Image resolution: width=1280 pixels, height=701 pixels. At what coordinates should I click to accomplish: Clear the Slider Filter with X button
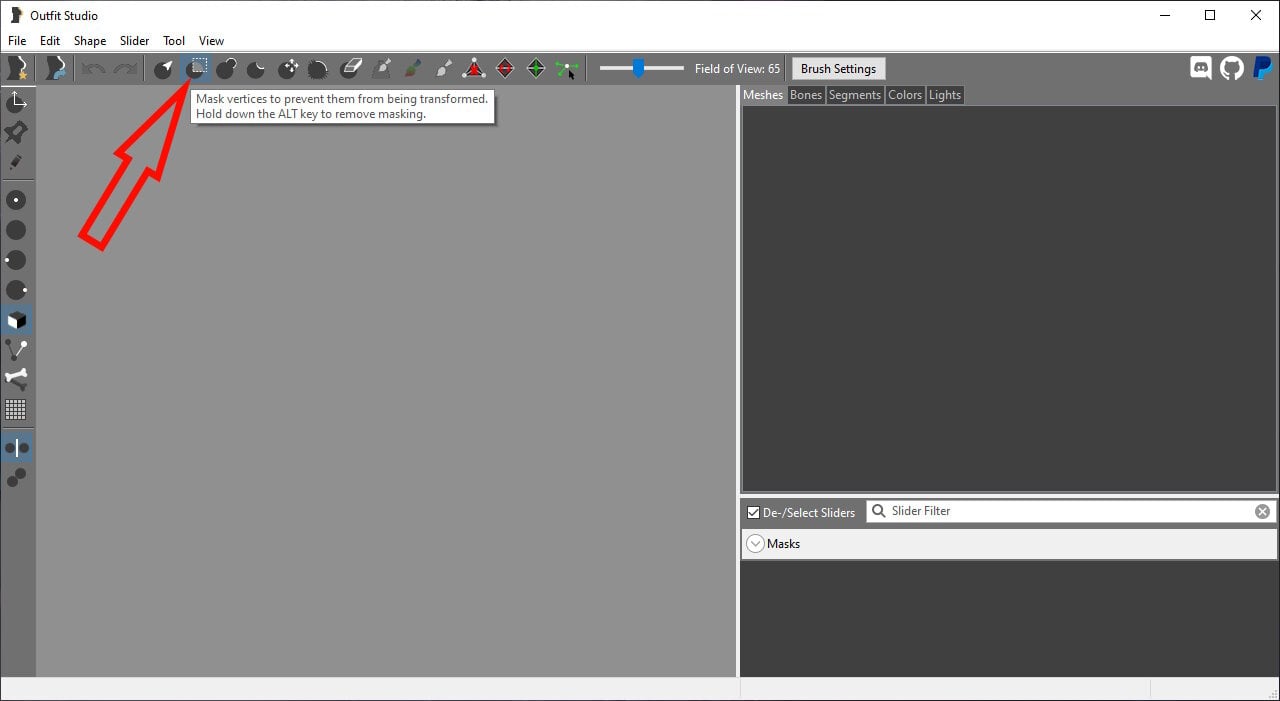[1262, 511]
